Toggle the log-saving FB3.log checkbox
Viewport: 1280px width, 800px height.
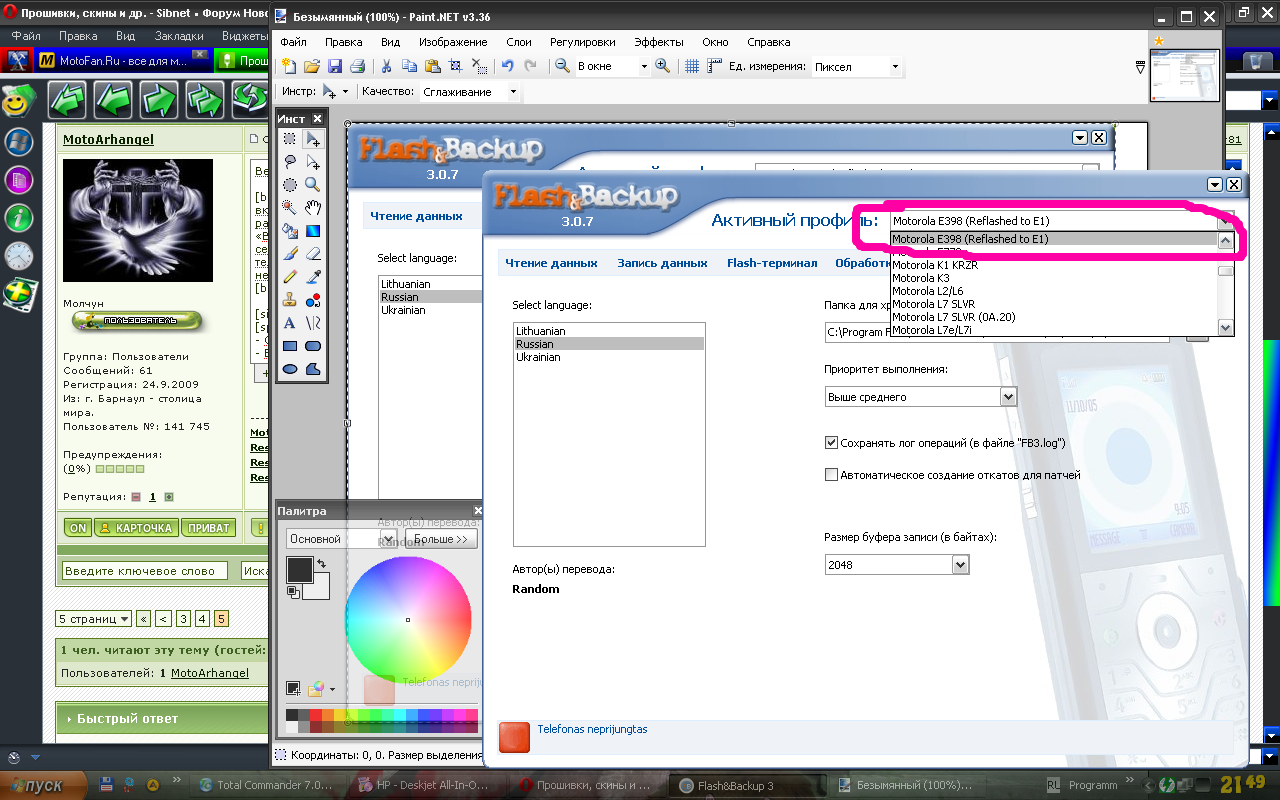(x=831, y=443)
